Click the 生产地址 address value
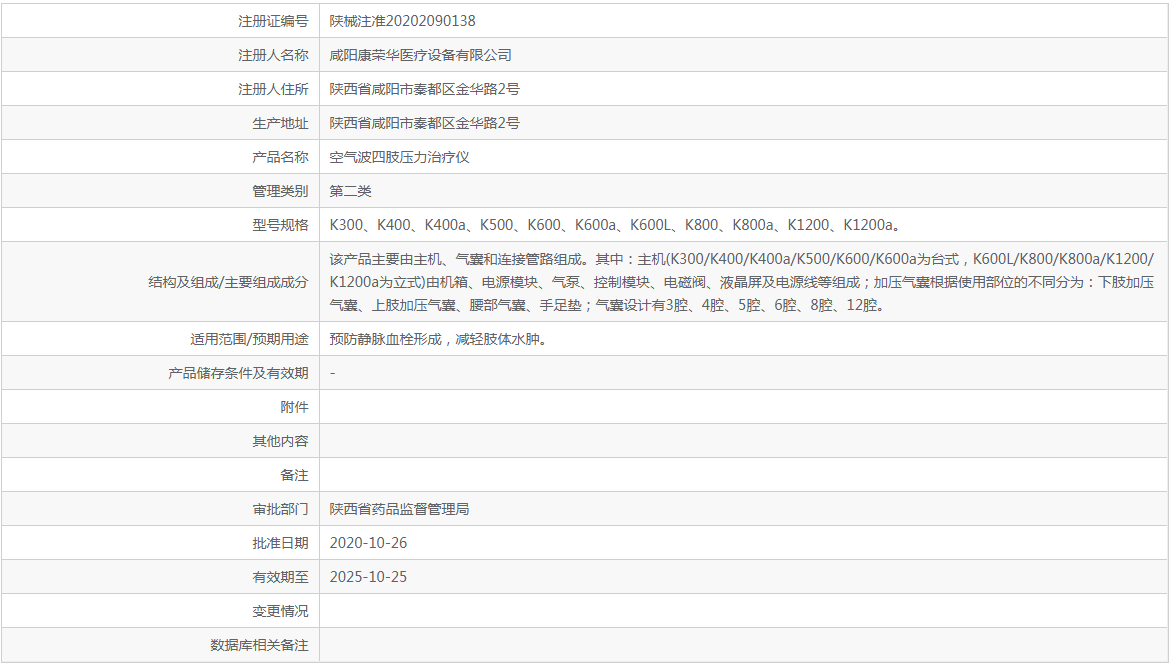 [x=425, y=123]
